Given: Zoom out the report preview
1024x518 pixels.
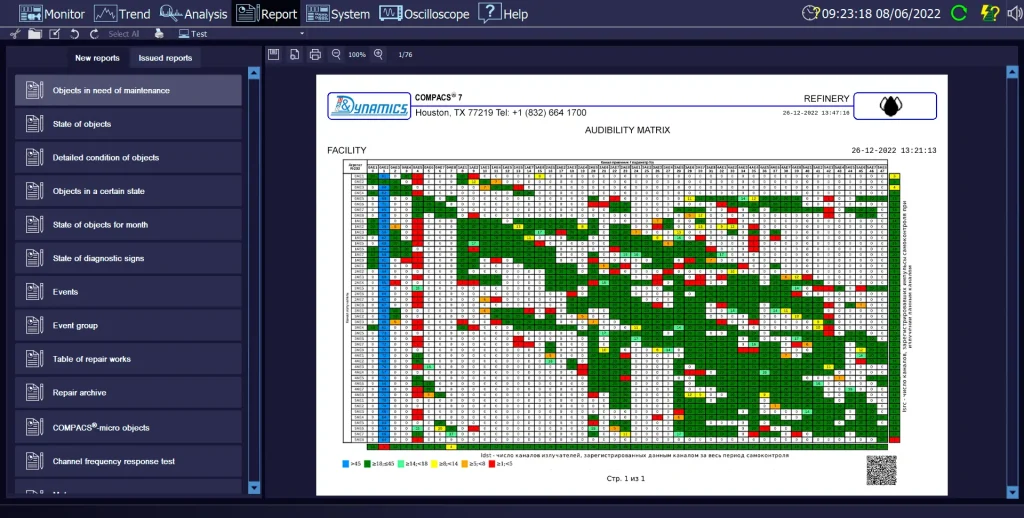Looking at the screenshot, I should [x=336, y=55].
